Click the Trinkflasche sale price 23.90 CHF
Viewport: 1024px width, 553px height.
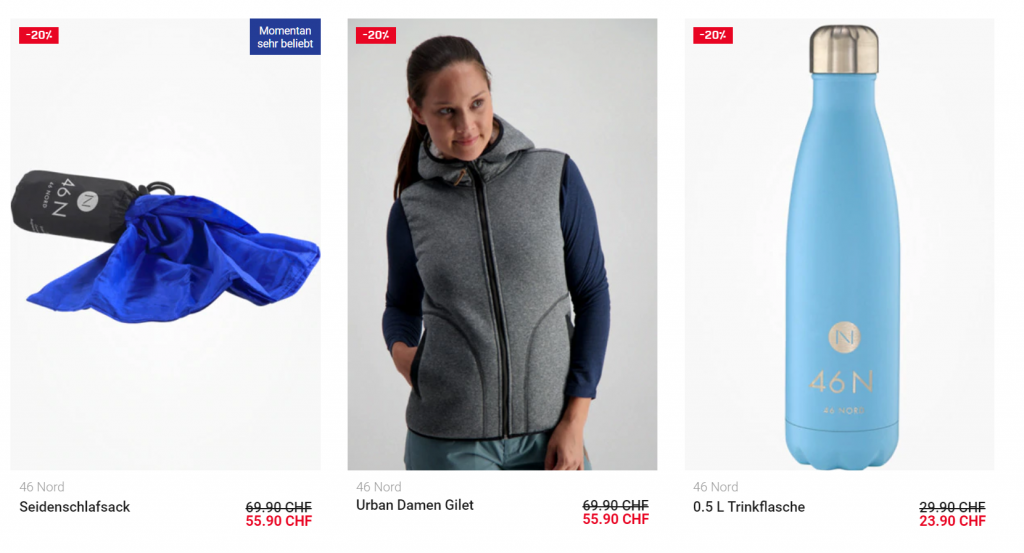point(952,521)
